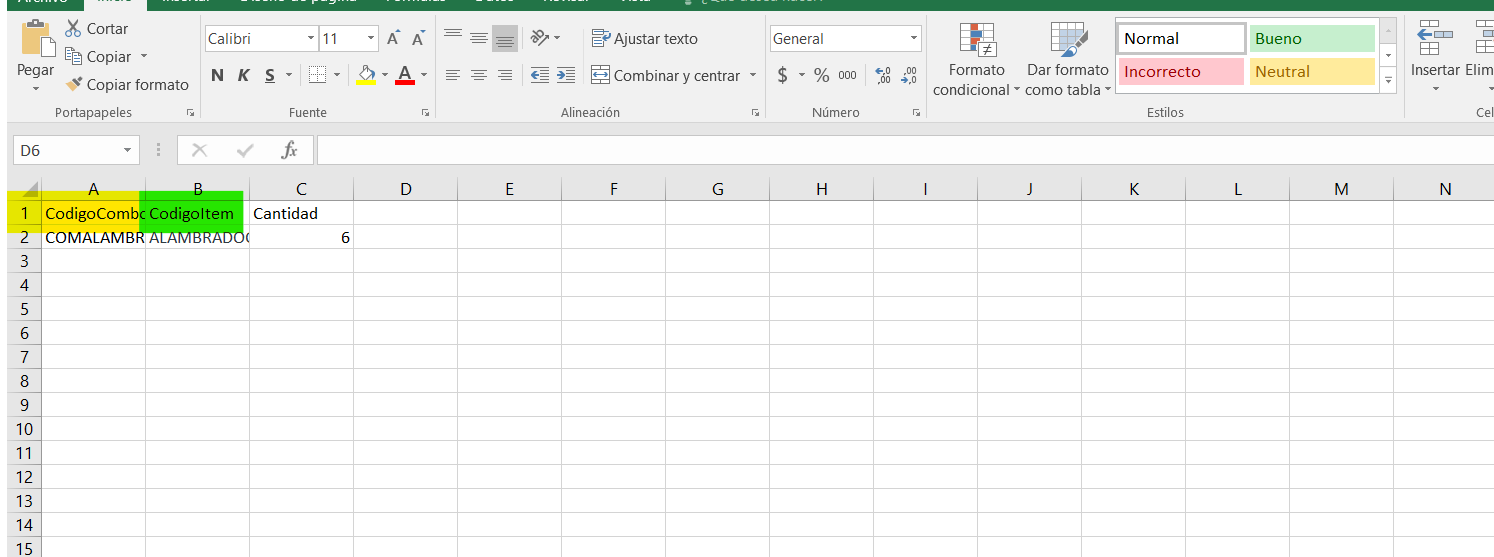The image size is (1494, 557).
Task: Toggle italic K formatting
Action: tap(243, 75)
